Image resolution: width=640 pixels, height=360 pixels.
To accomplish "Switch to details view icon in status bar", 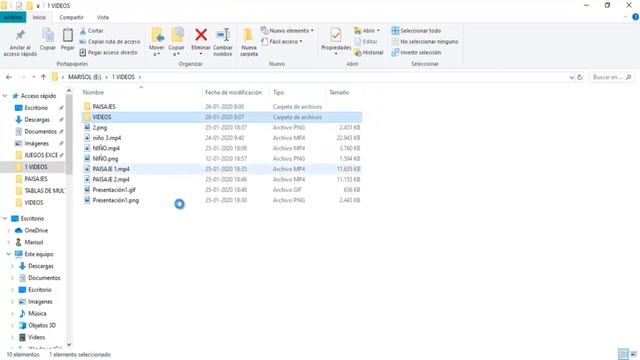I will (623, 354).
